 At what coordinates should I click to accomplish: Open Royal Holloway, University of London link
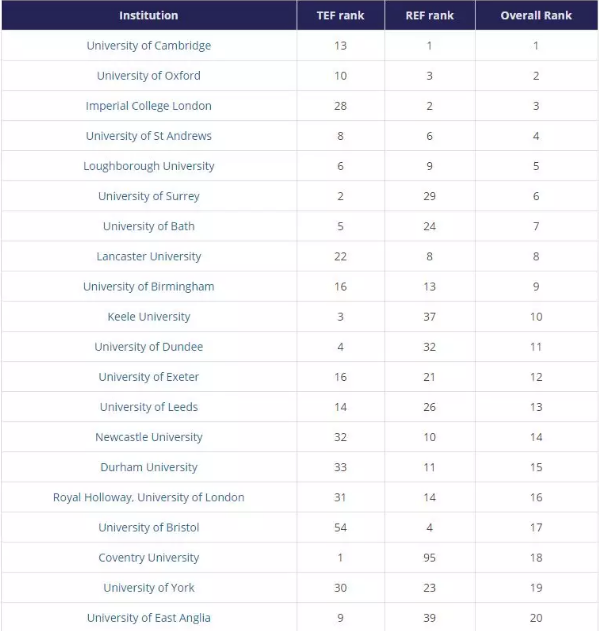click(149, 497)
